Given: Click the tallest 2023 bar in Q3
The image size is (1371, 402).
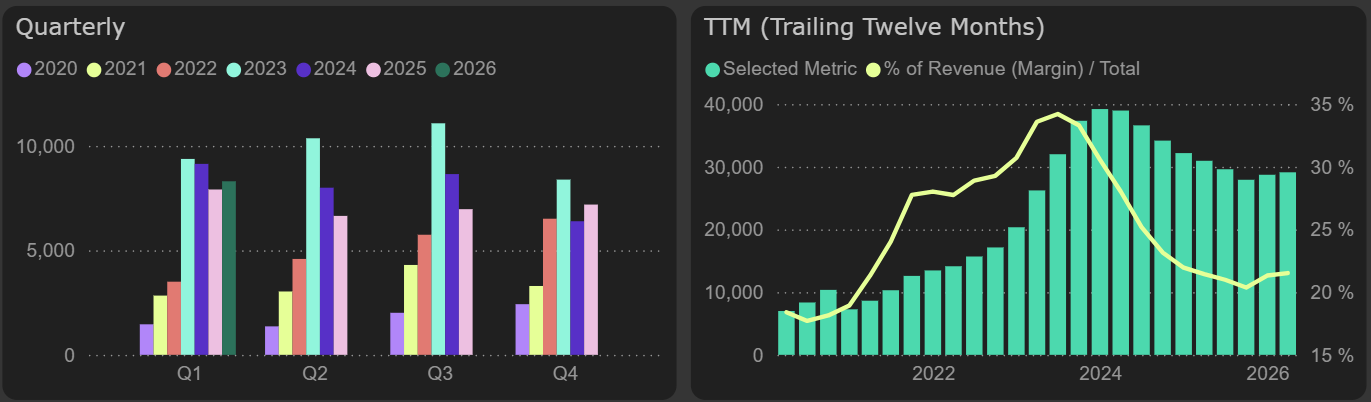Looking at the screenshot, I should (438, 239).
